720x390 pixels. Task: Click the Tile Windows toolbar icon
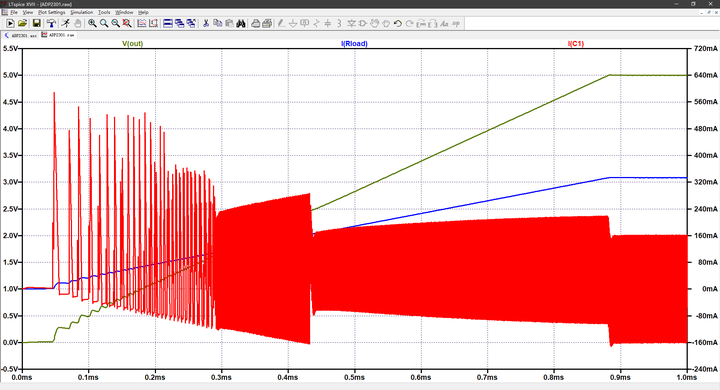(x=168, y=23)
